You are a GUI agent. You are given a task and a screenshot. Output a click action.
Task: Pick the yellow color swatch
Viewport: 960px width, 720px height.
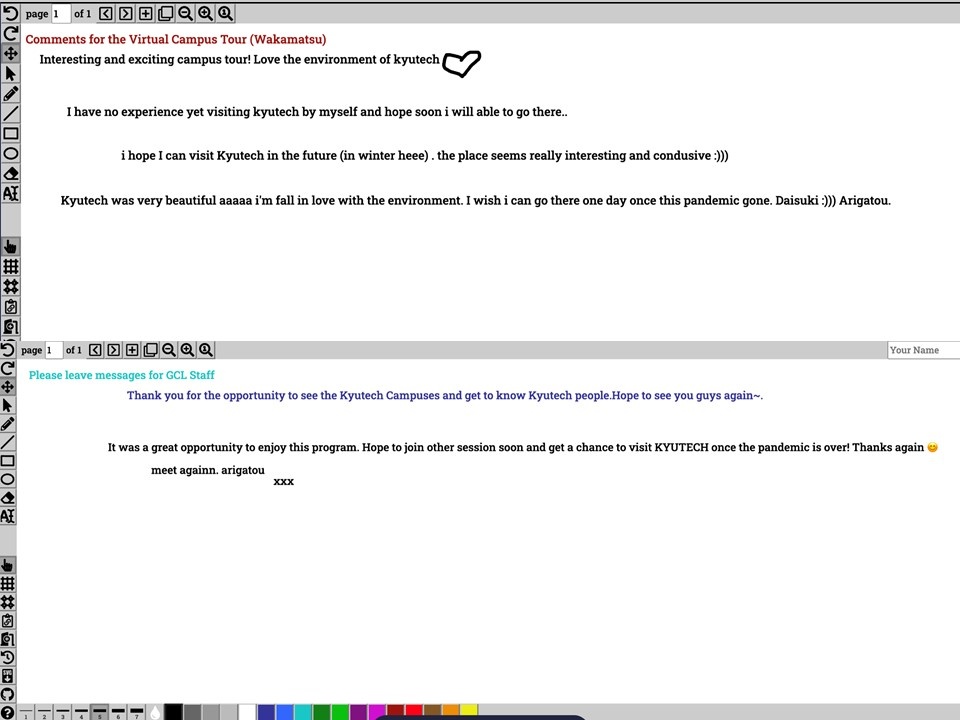(x=469, y=711)
